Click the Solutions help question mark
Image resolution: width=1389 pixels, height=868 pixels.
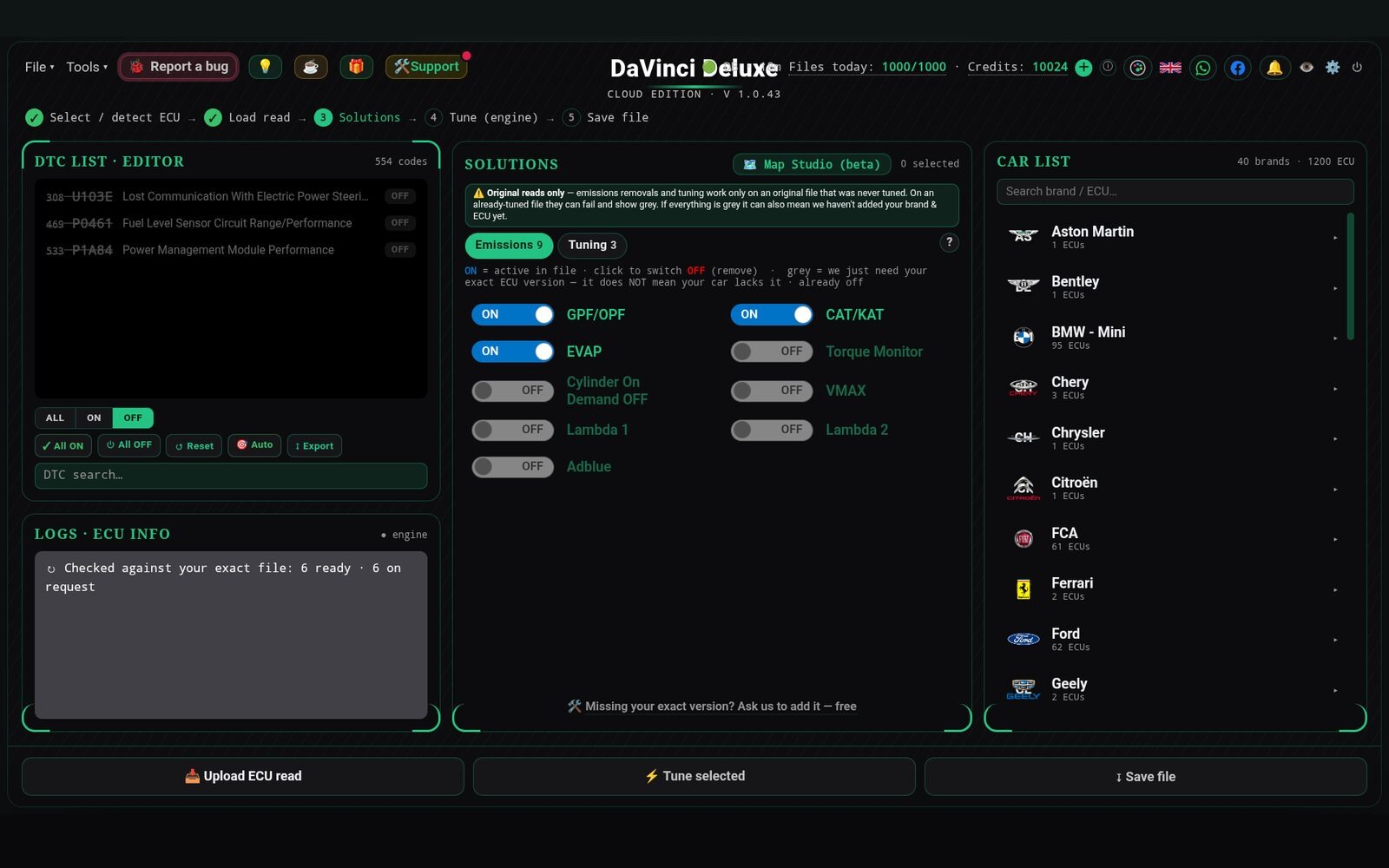tap(950, 243)
